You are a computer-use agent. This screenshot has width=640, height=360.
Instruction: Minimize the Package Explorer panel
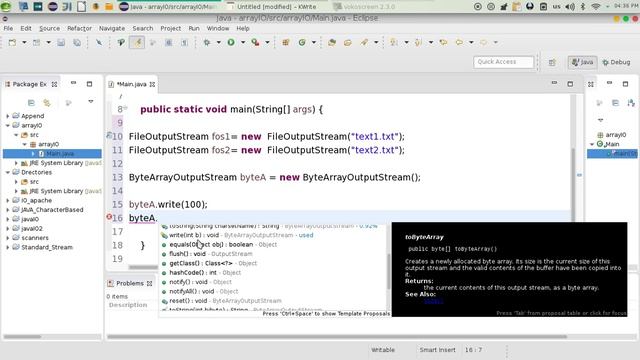(x=73, y=83)
